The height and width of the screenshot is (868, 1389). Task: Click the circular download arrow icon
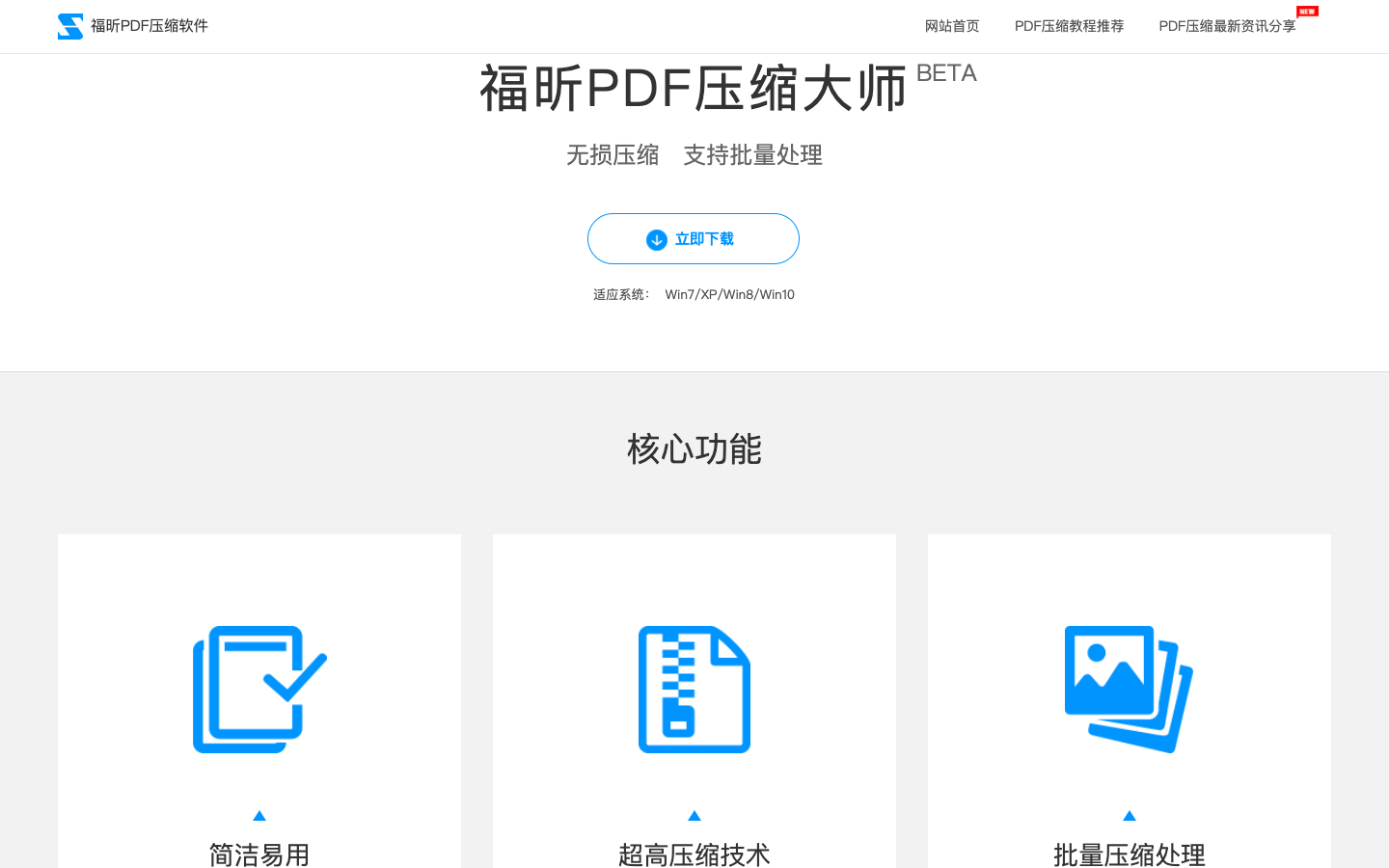pos(657,239)
